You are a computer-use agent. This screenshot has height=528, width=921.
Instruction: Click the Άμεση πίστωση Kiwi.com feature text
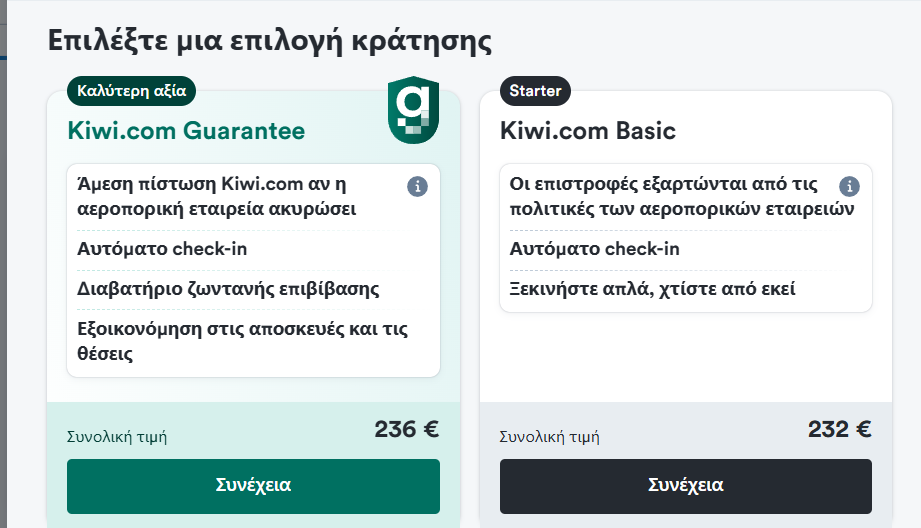[x=217, y=197]
